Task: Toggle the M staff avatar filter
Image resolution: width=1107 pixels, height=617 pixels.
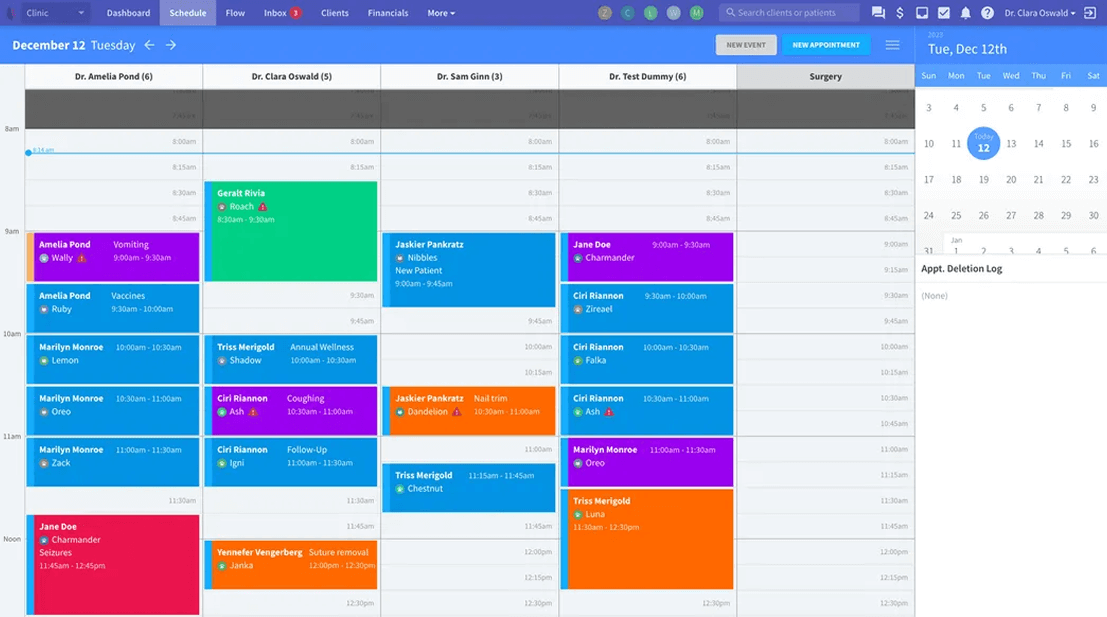Action: 696,13
